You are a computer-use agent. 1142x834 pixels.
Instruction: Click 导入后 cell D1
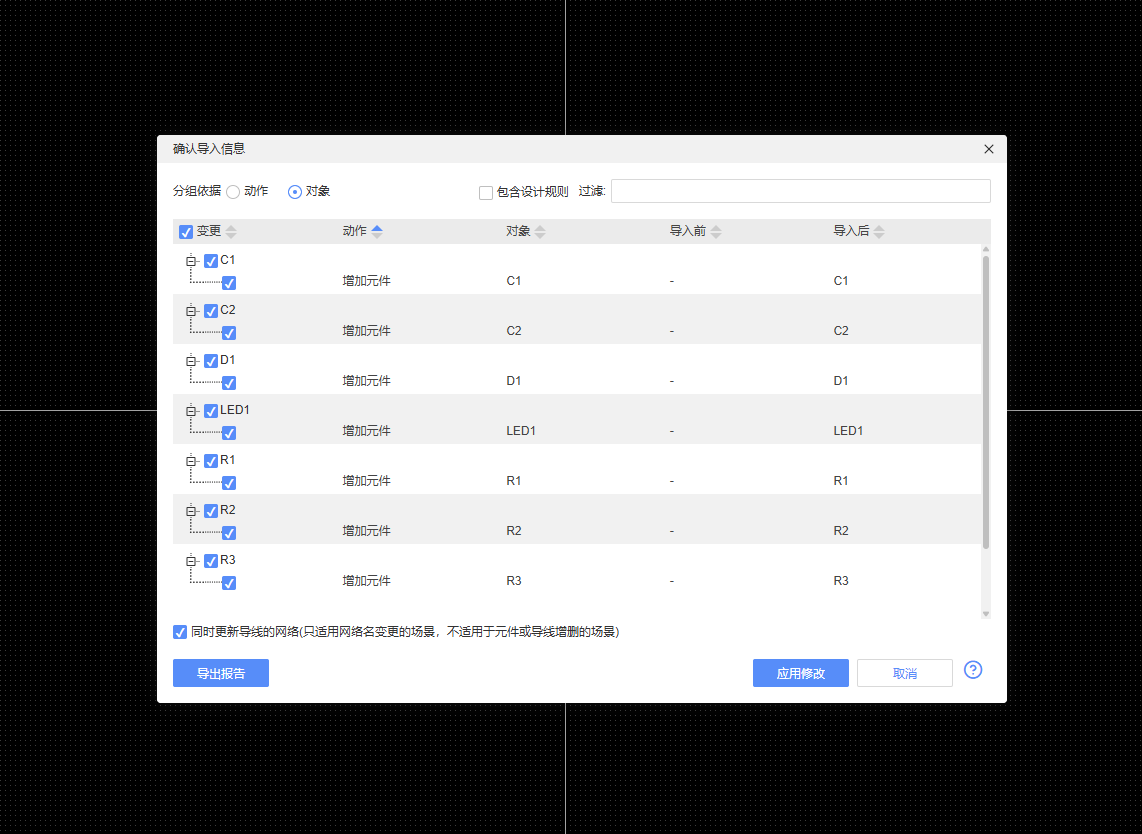[840, 381]
